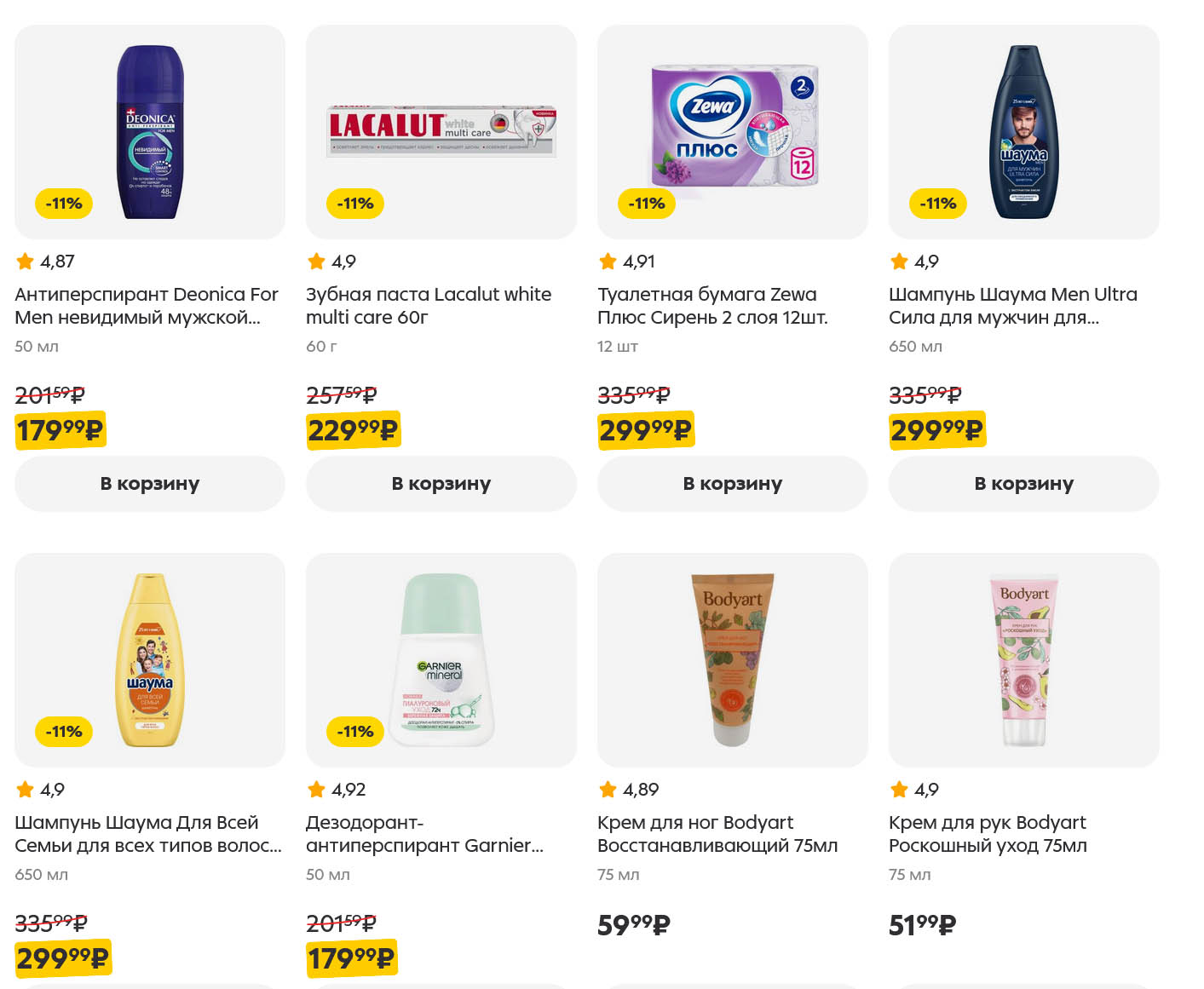Click the star icon for Bodyart foot cream
This screenshot has height=989, width=1204.
[x=608, y=790]
